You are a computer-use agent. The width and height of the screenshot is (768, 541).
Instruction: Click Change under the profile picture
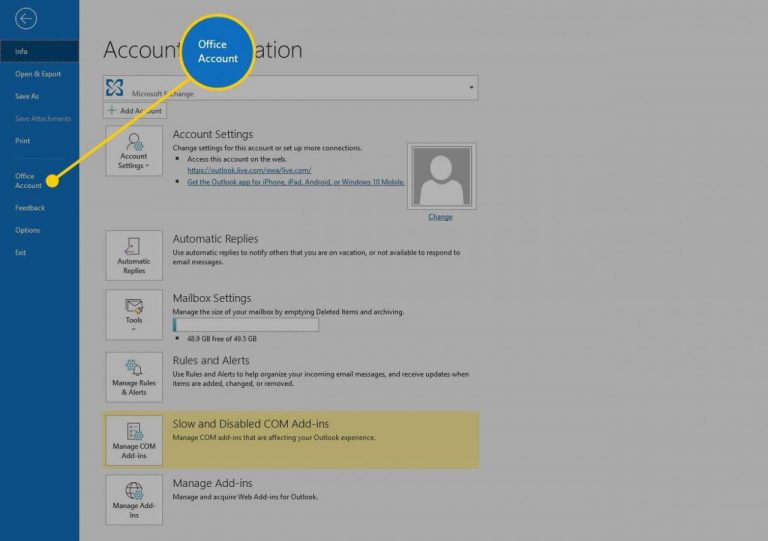(440, 217)
